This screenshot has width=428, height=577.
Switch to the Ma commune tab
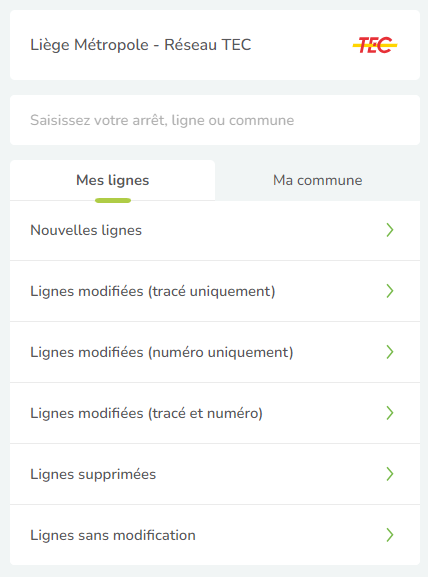click(x=318, y=180)
